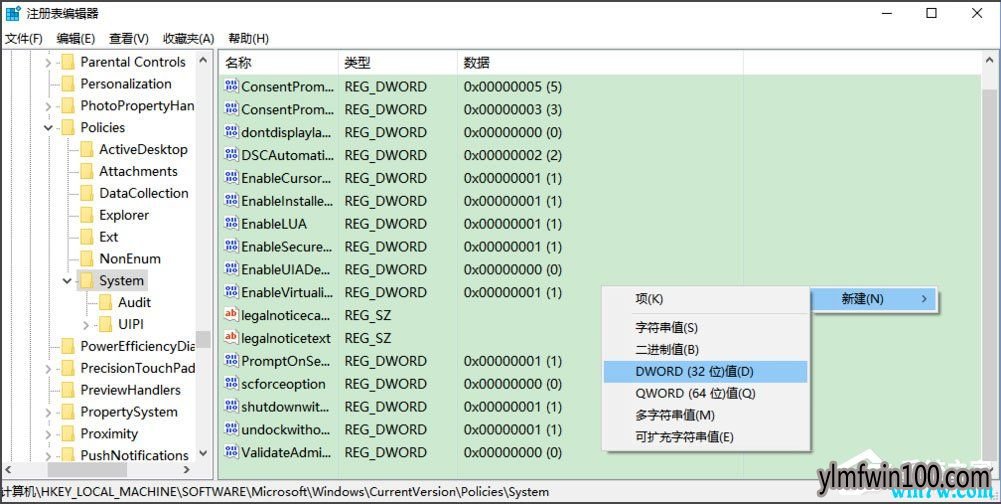Click the UIPI folder icon
Image resolution: width=1001 pixels, height=504 pixels.
(x=105, y=325)
